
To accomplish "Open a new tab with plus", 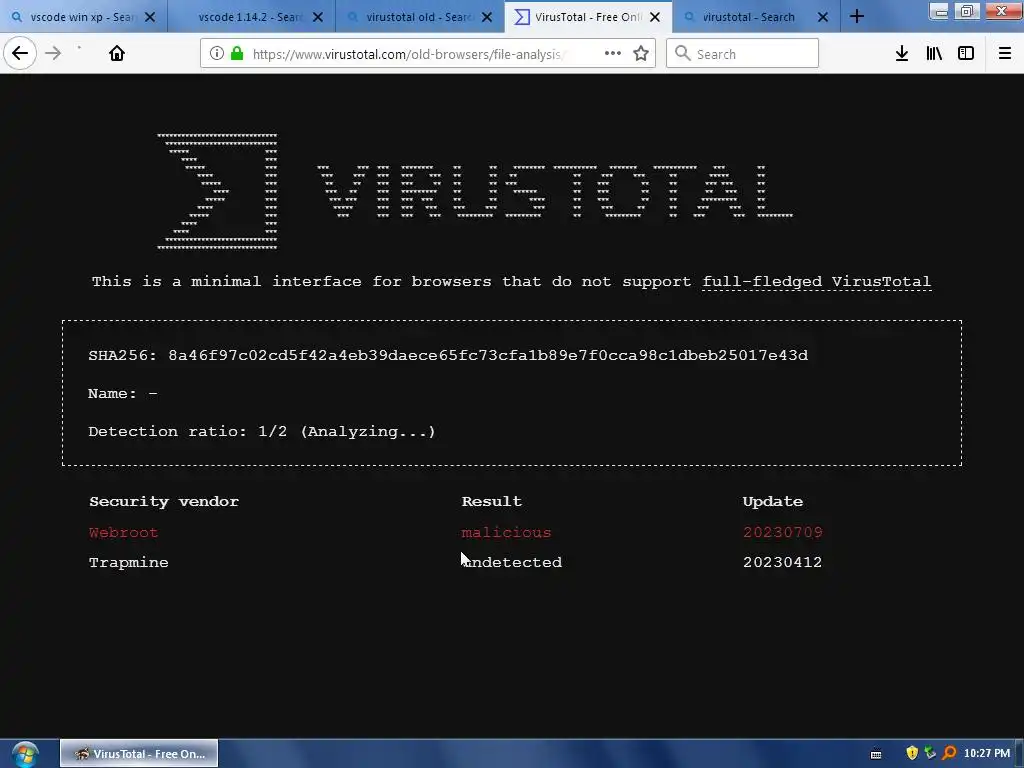I will [x=857, y=17].
